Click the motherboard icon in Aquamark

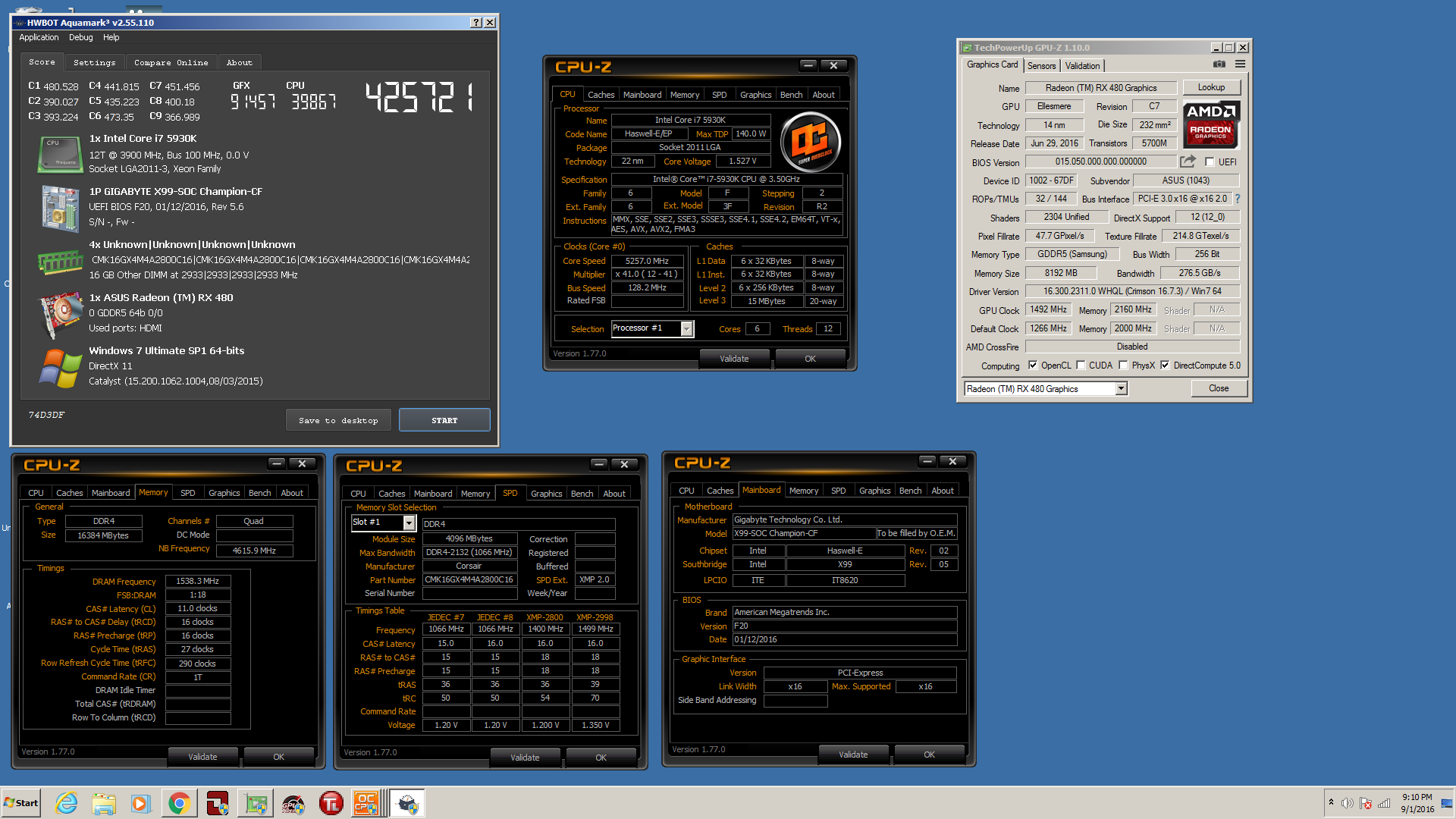tap(60, 208)
